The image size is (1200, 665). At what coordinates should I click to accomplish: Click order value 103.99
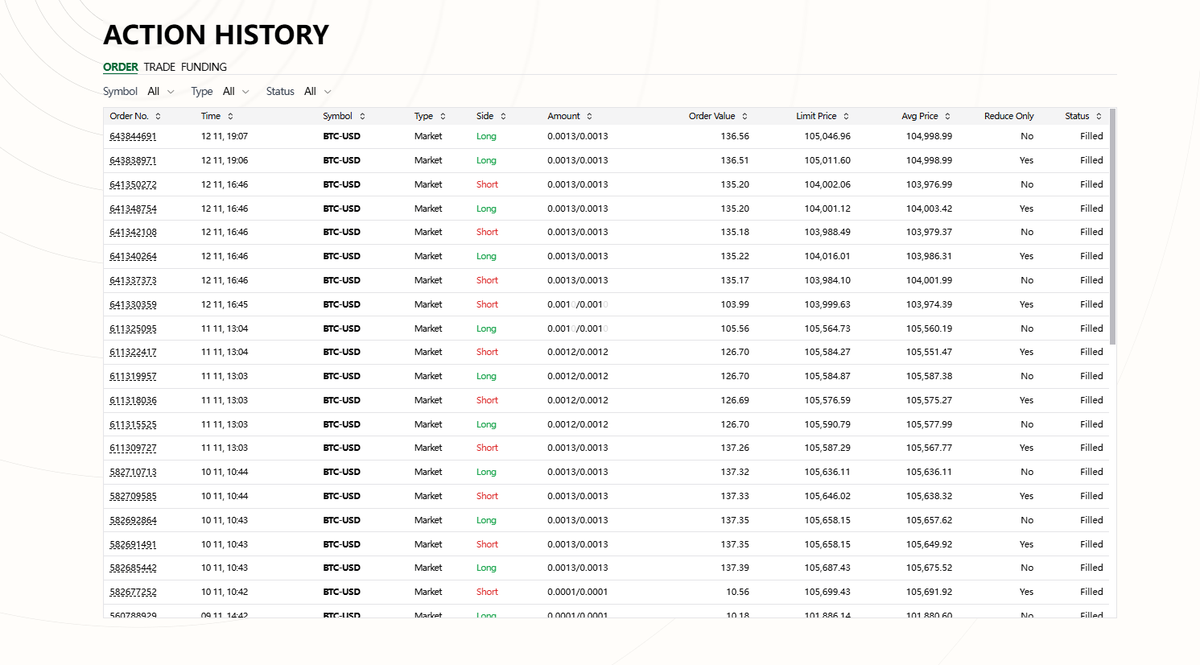pyautogui.click(x=735, y=304)
